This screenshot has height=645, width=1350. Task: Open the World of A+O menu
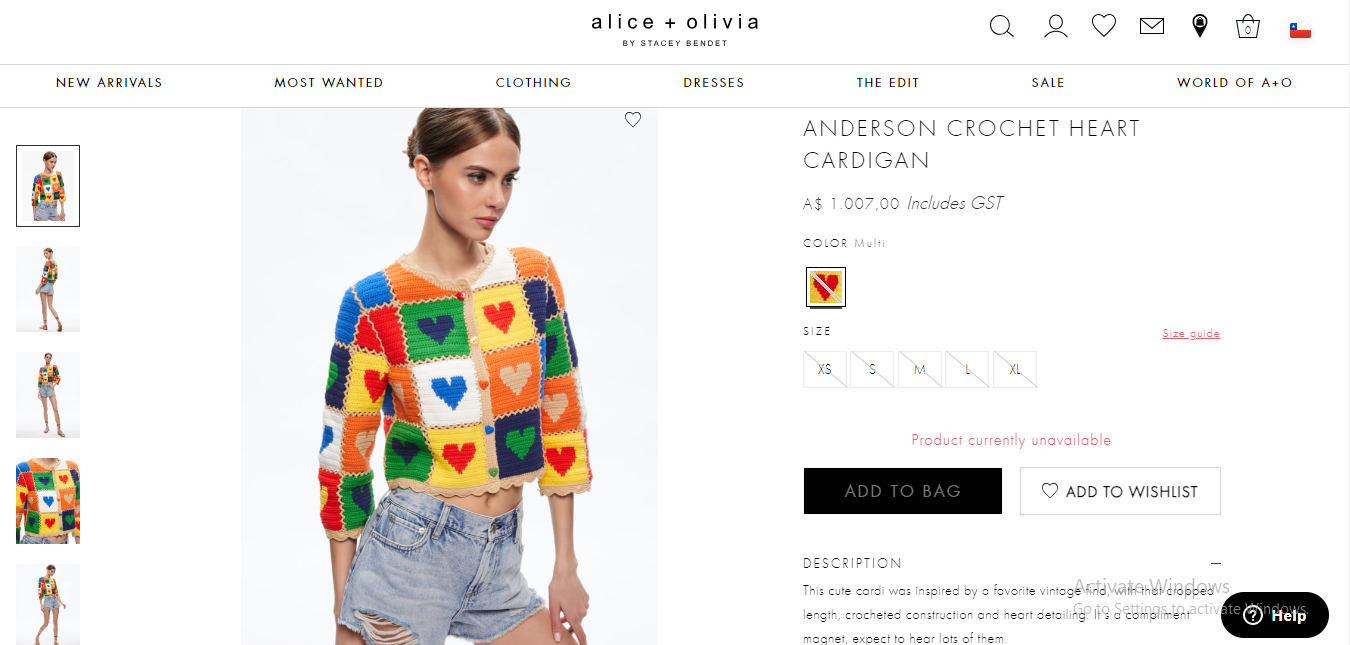tap(1235, 83)
